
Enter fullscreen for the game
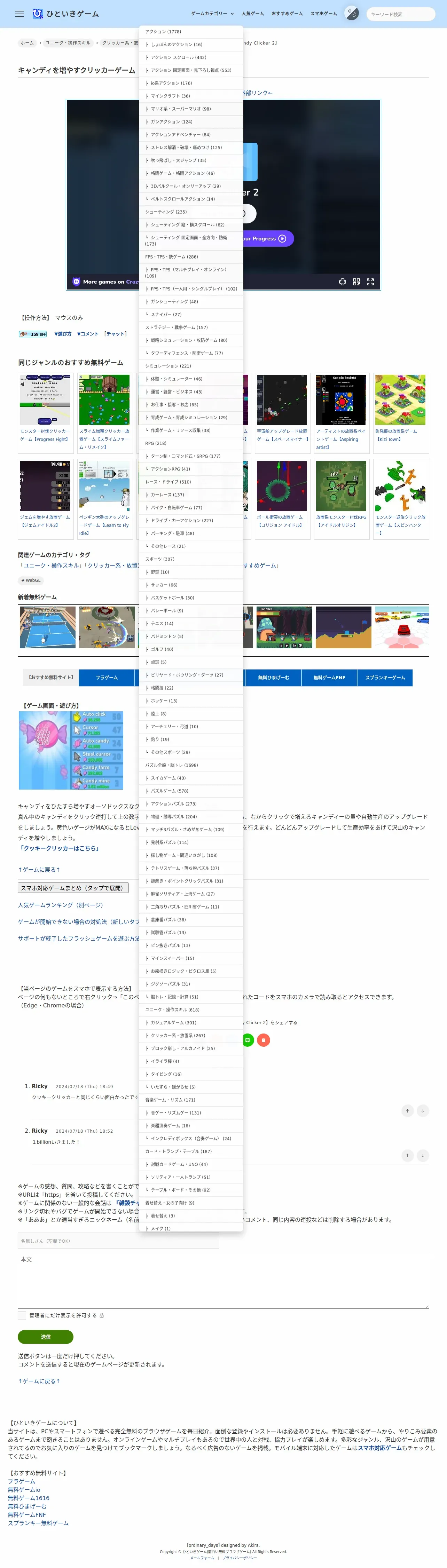click(370, 282)
